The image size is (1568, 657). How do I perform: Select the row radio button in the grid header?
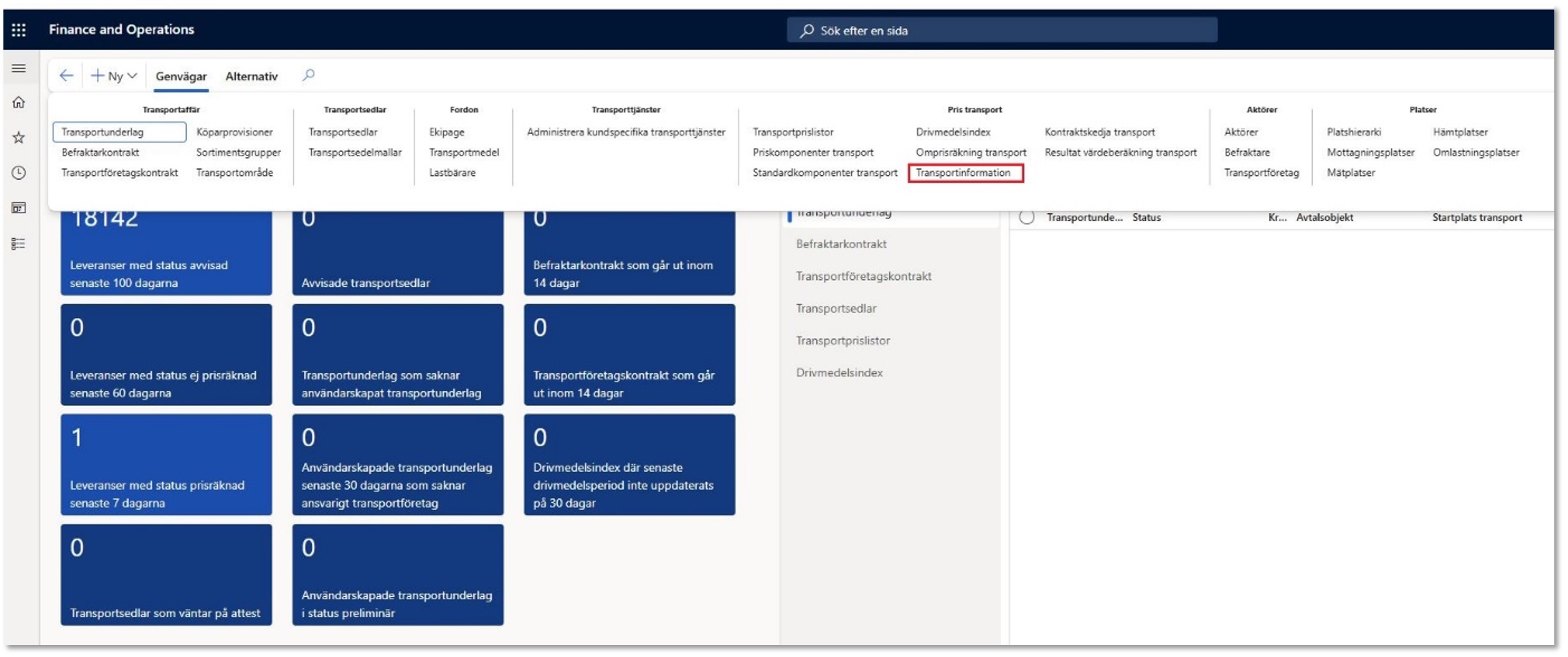click(x=1027, y=217)
